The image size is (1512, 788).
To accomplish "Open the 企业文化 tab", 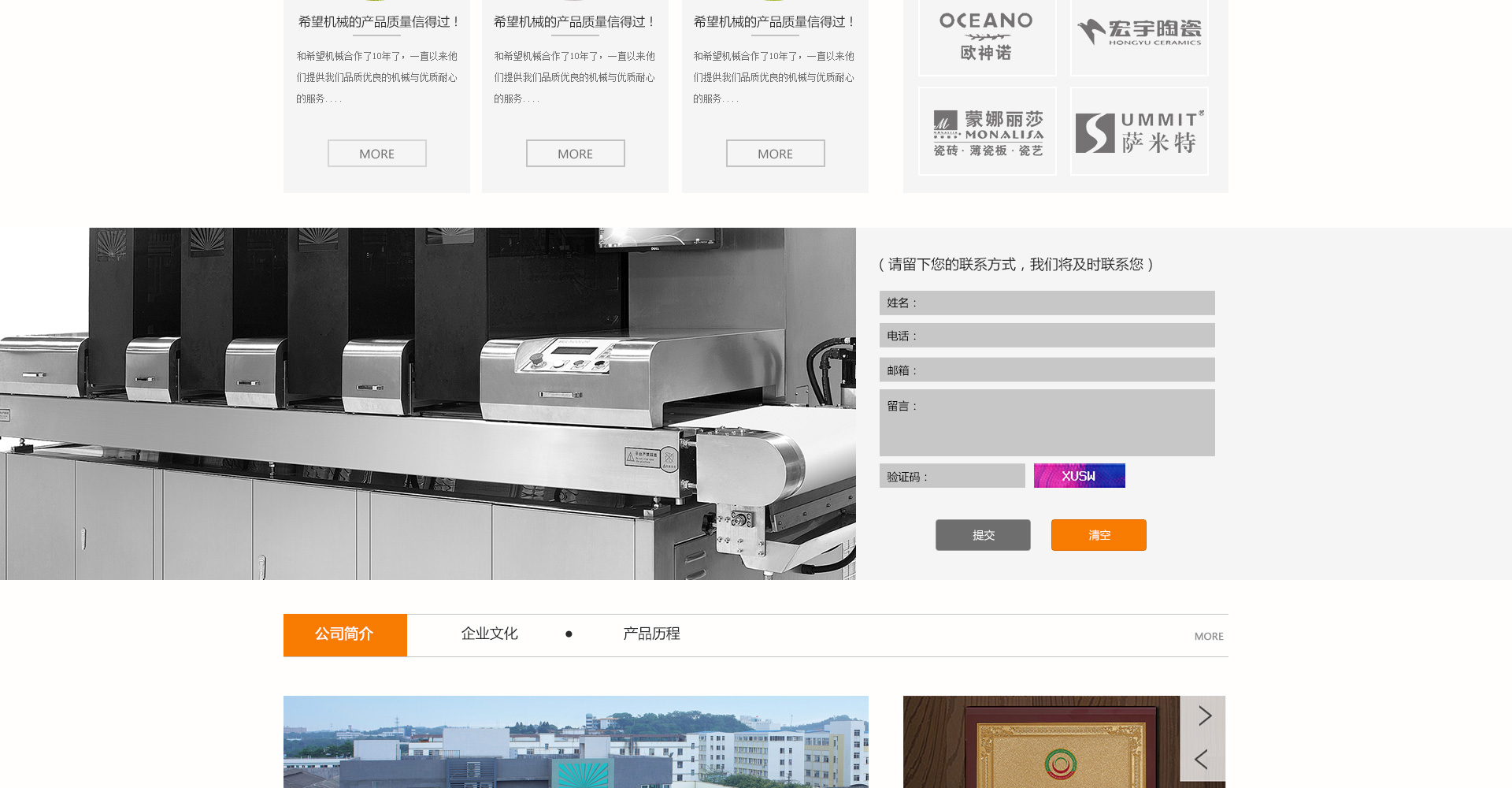I will coord(489,634).
